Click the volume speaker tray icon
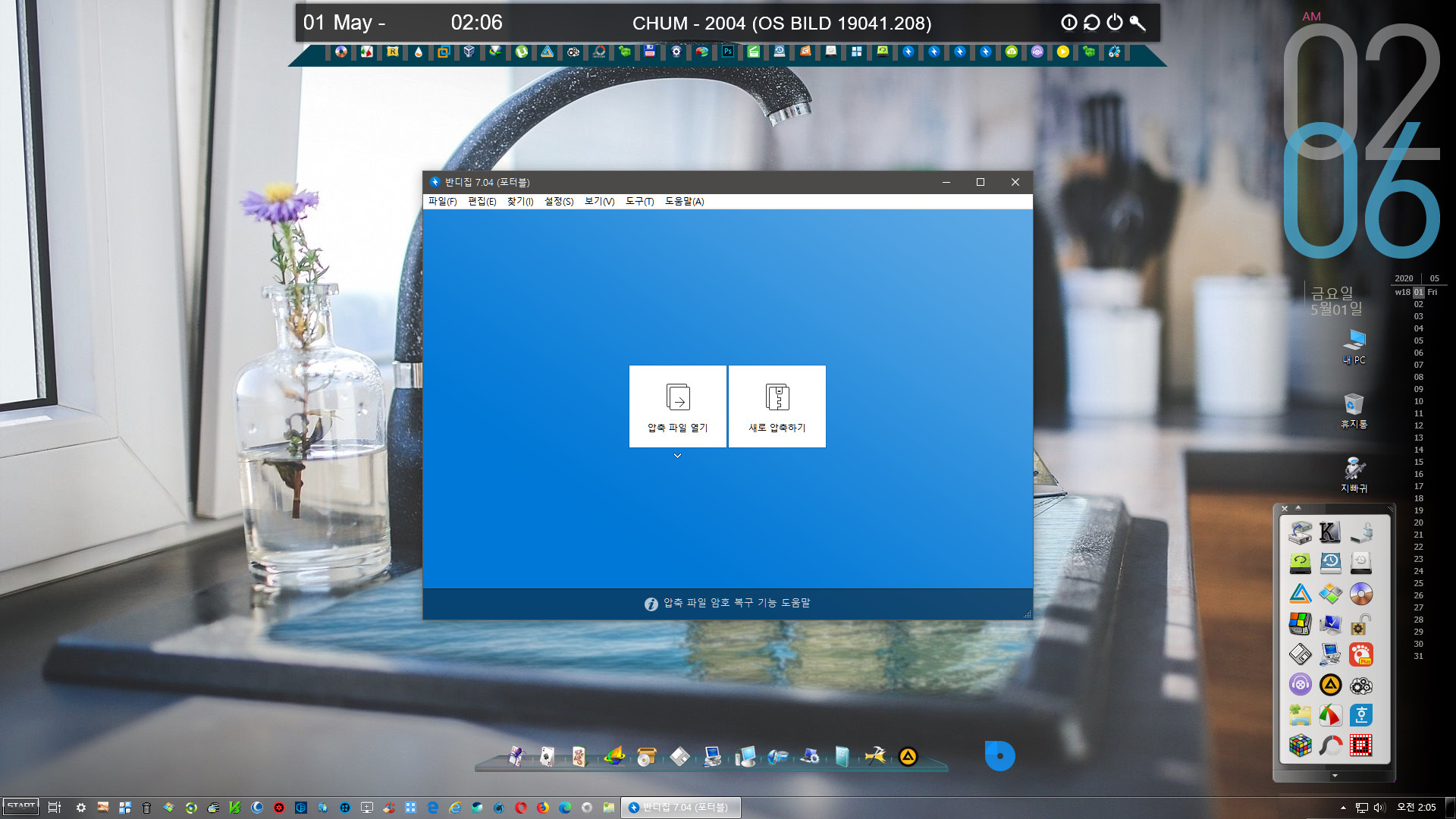The image size is (1456, 819). click(1379, 808)
